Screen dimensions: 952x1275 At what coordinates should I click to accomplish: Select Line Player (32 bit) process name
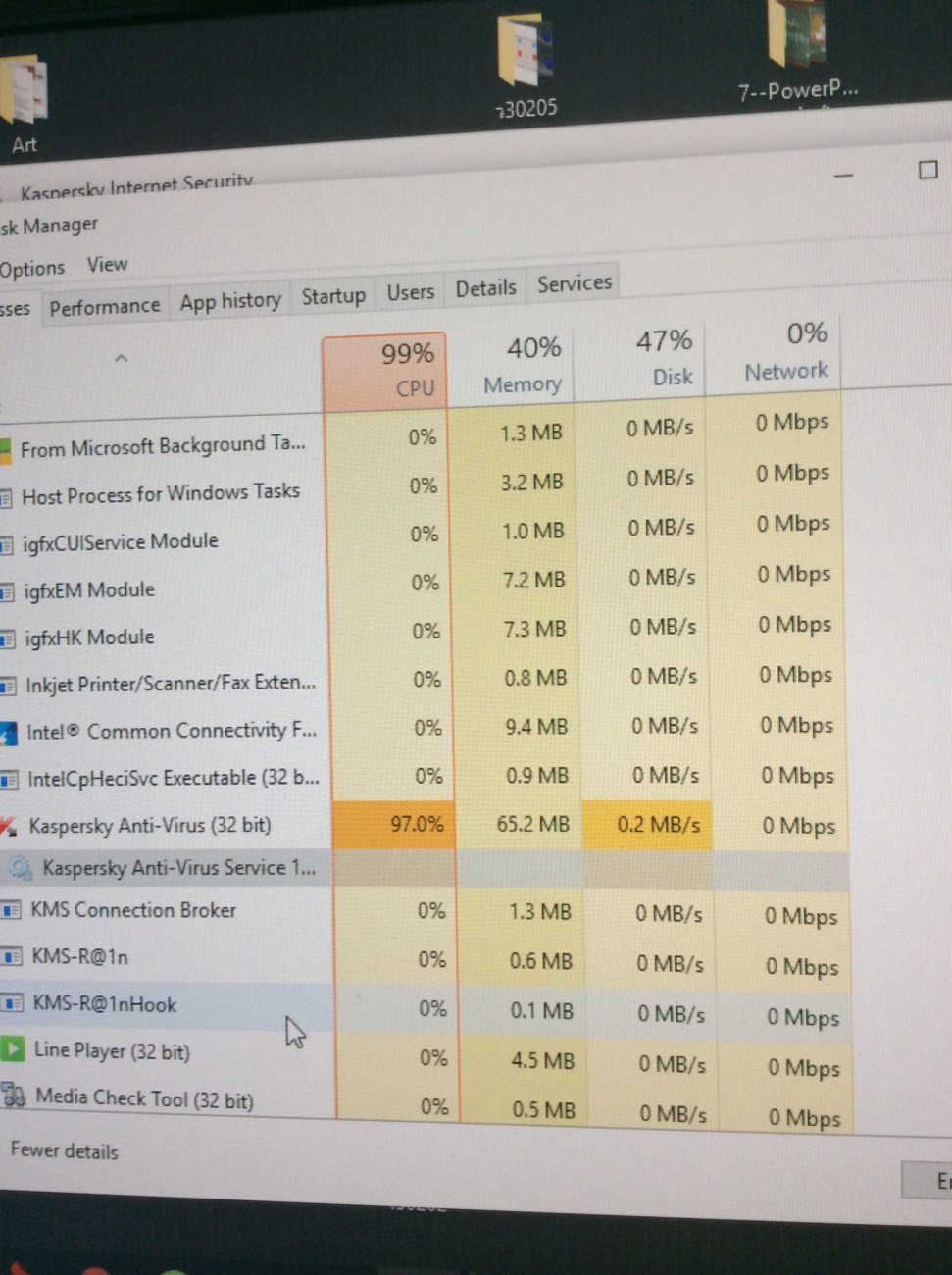coord(112,1051)
